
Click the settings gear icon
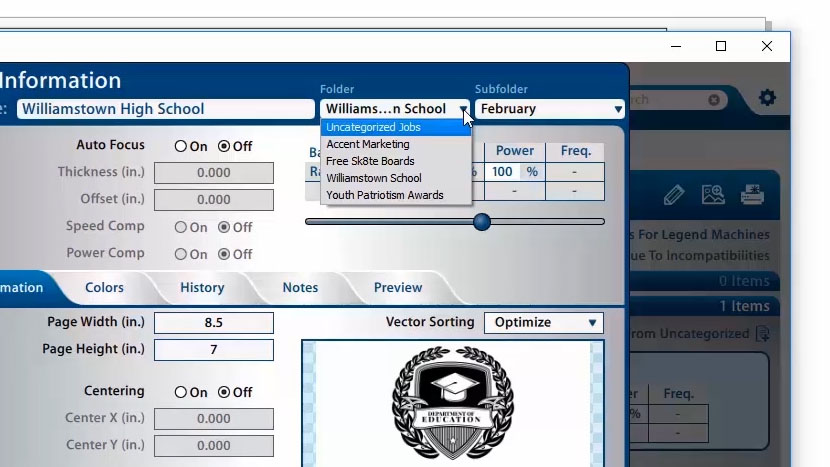click(767, 98)
